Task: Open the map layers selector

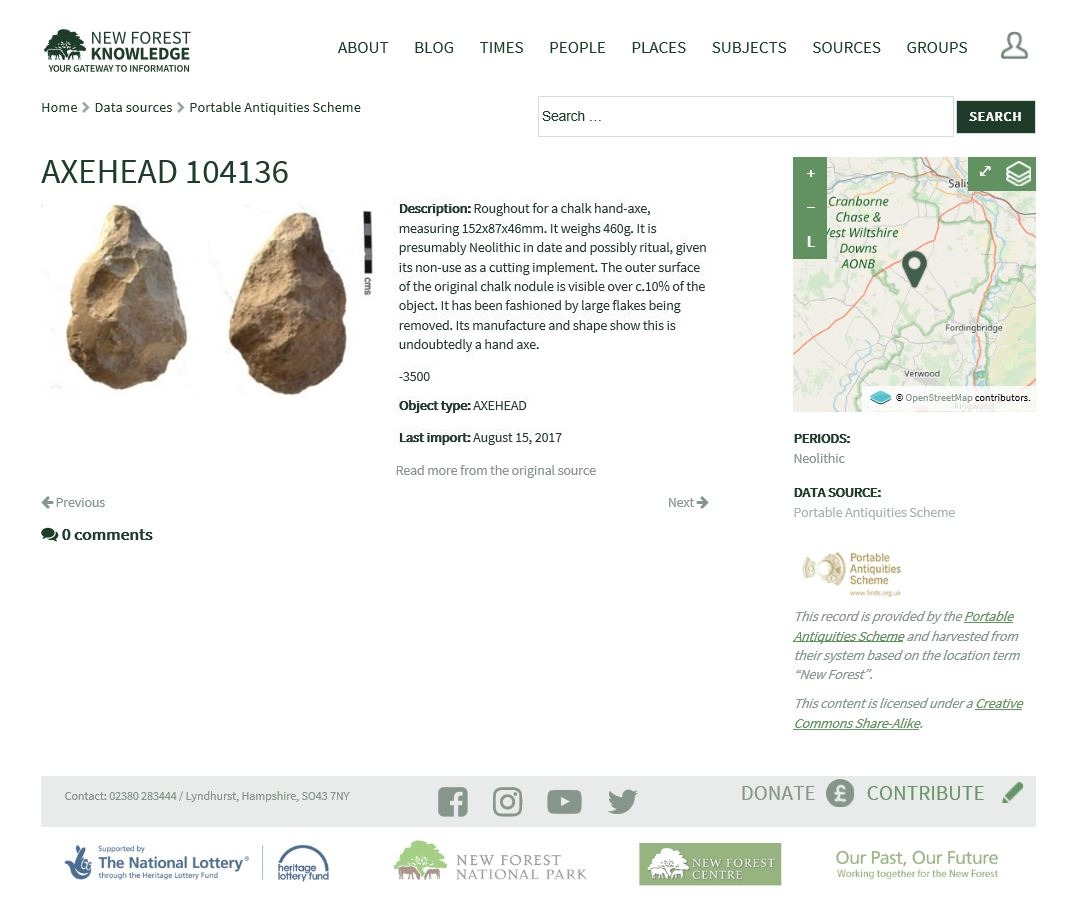Action: click(1018, 173)
